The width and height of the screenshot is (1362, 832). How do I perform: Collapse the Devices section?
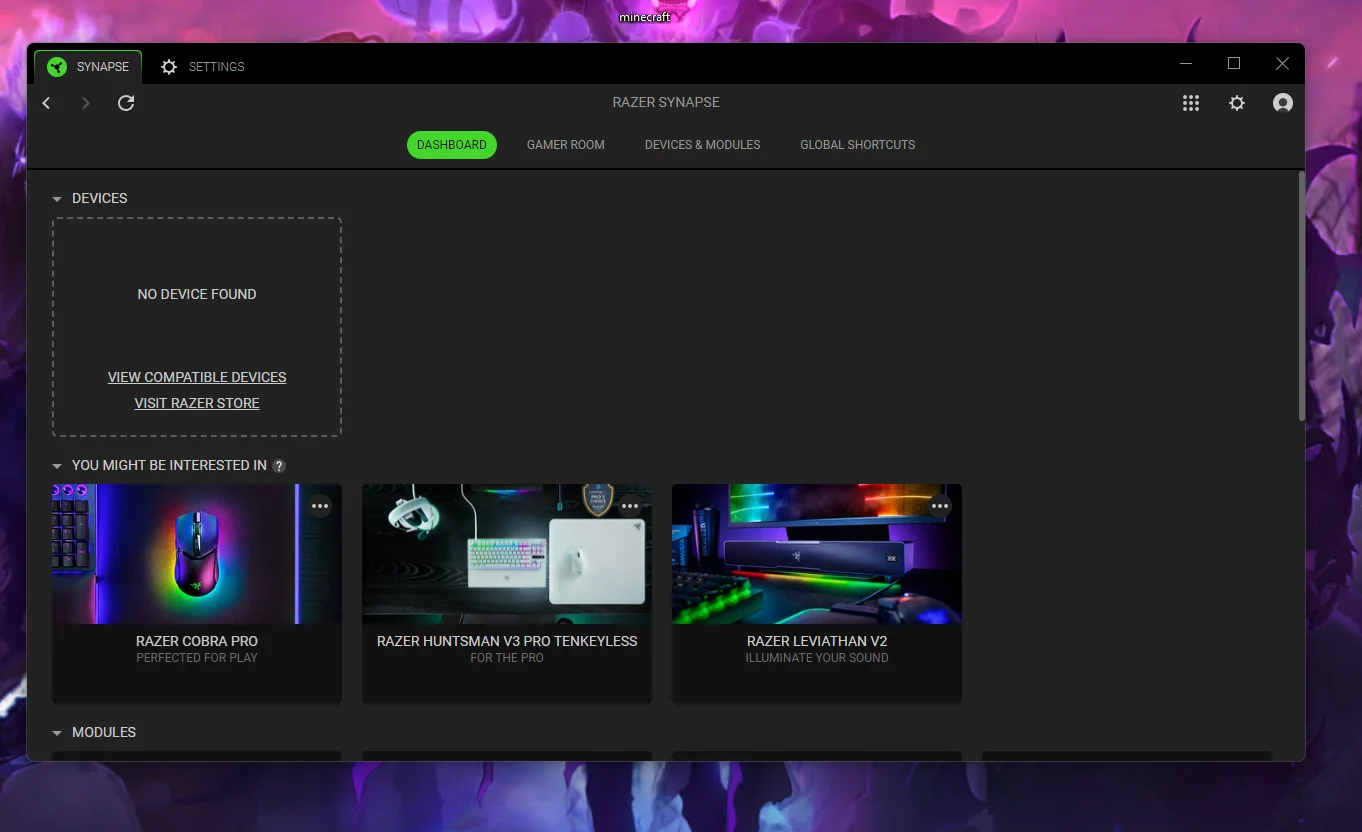click(x=57, y=199)
